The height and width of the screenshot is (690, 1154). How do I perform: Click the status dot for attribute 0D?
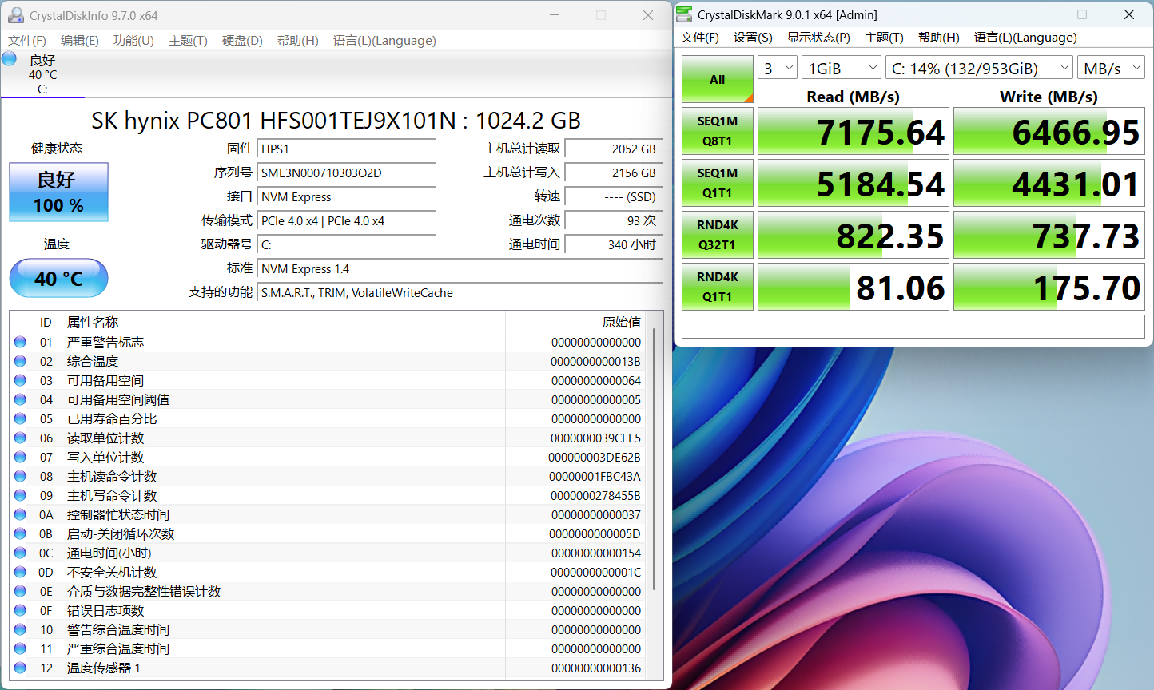tap(20, 572)
